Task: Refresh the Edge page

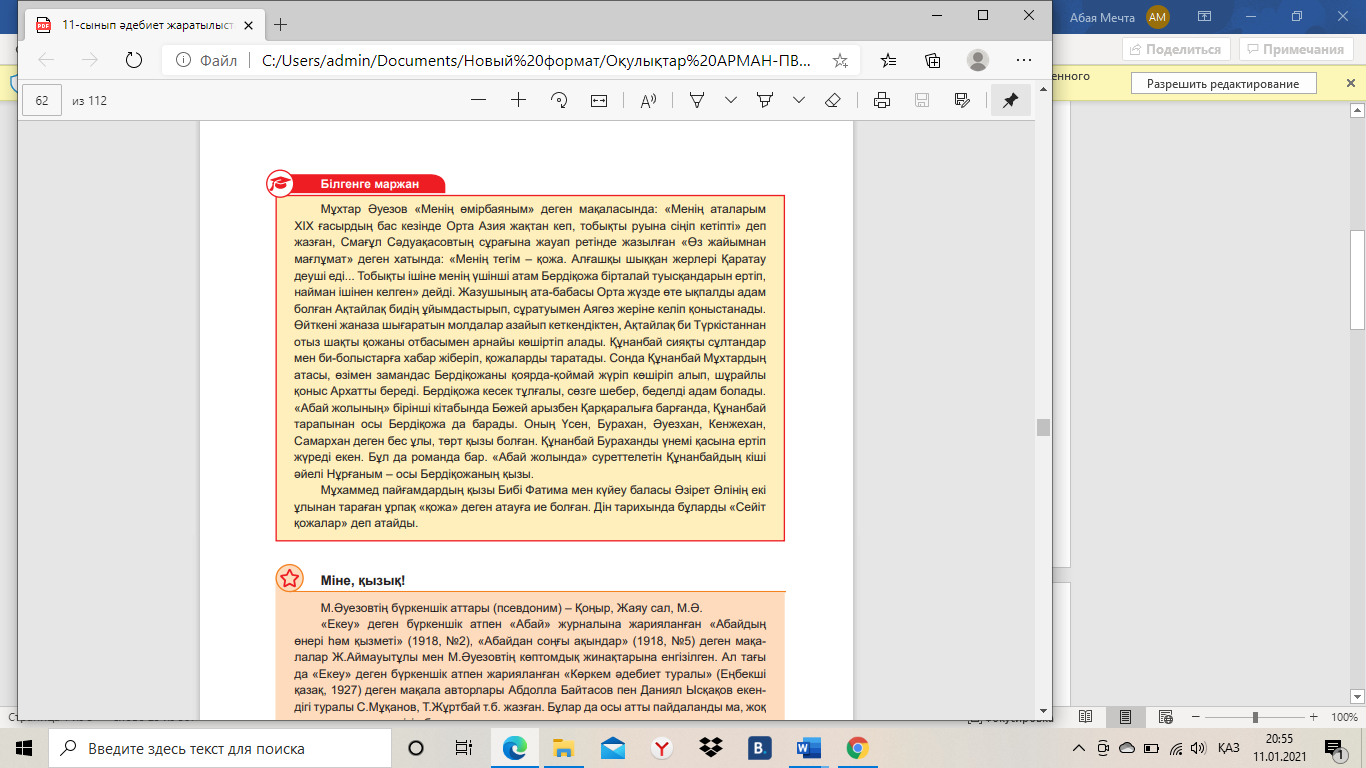Action: (134, 60)
